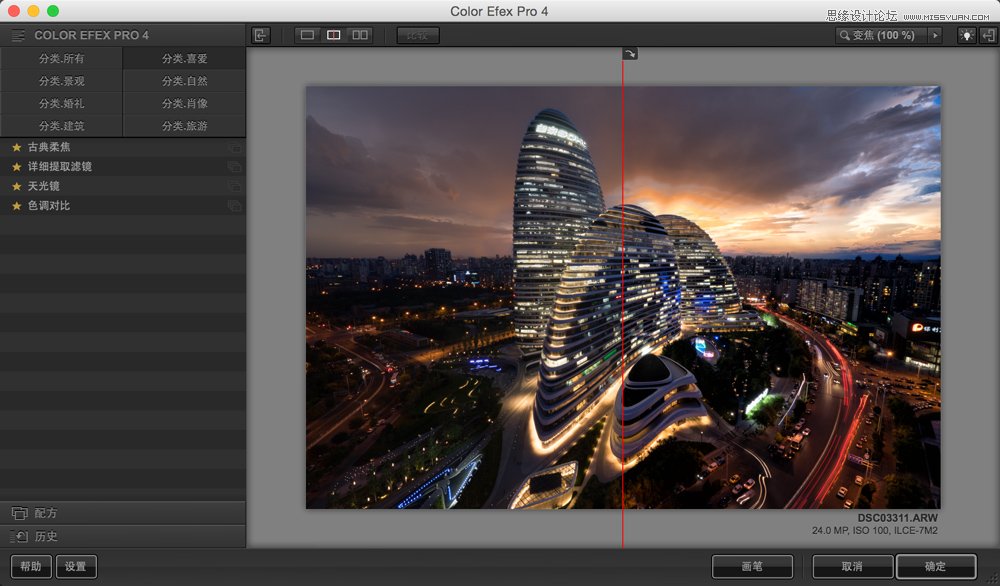Click the 画笔 brush button
Image resolution: width=1000 pixels, height=586 pixels.
tap(753, 566)
